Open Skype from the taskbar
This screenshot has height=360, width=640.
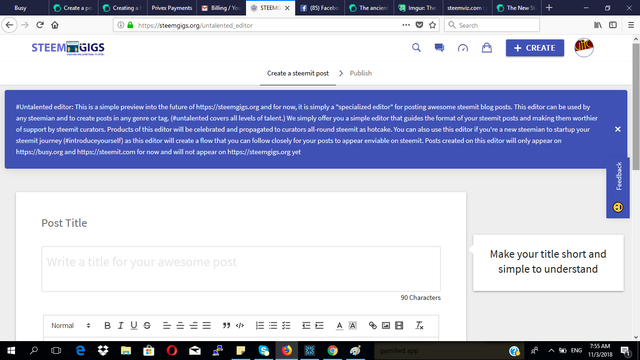click(x=264, y=351)
